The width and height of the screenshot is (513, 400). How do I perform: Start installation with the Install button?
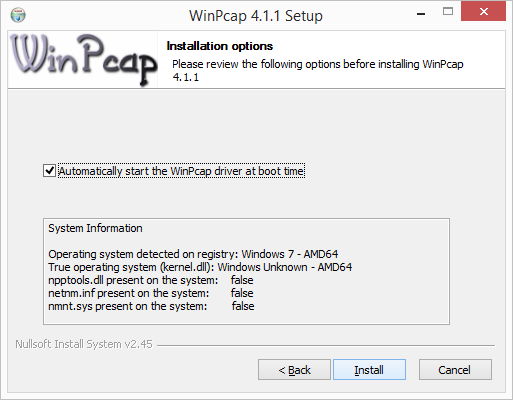click(x=369, y=370)
